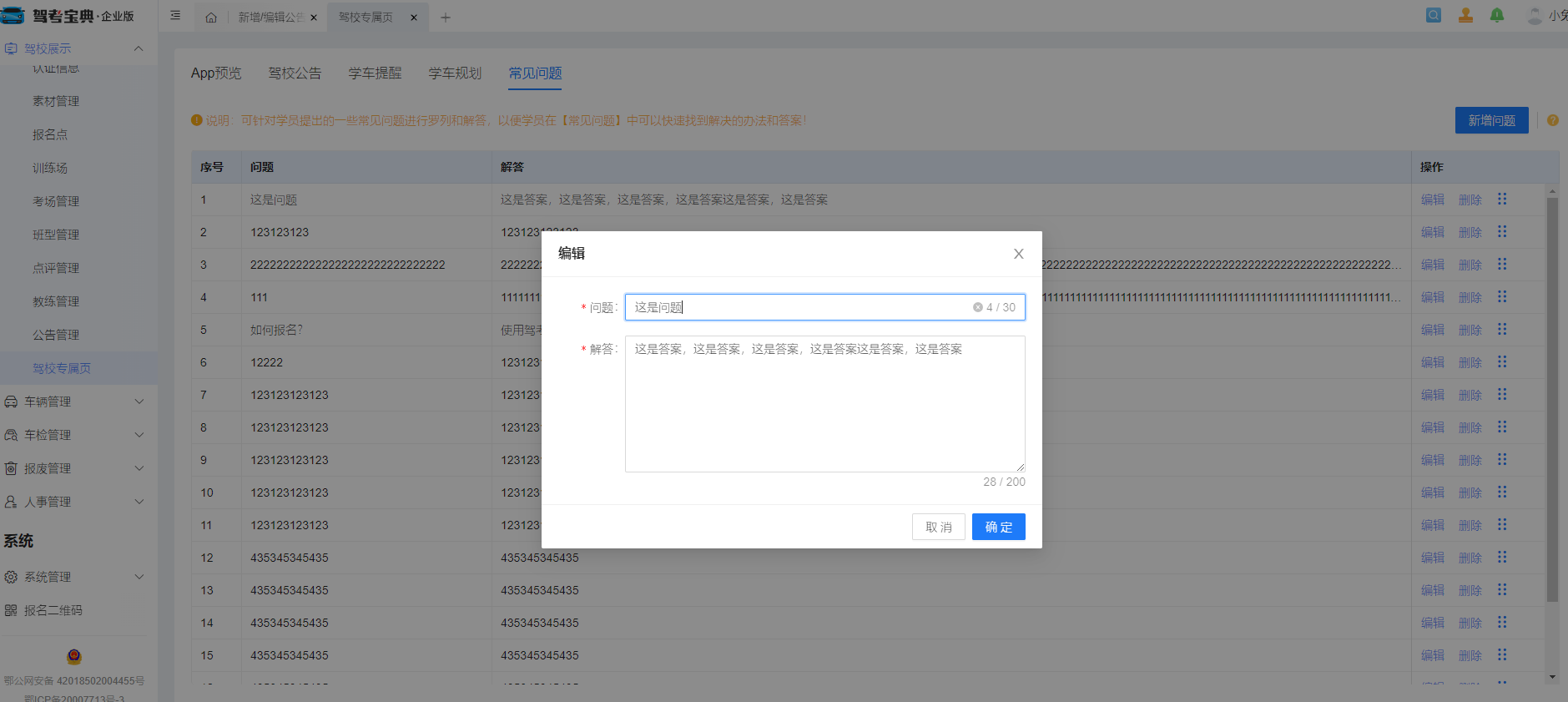
Task: Switch to the 学车提醒 tab
Action: click(375, 73)
